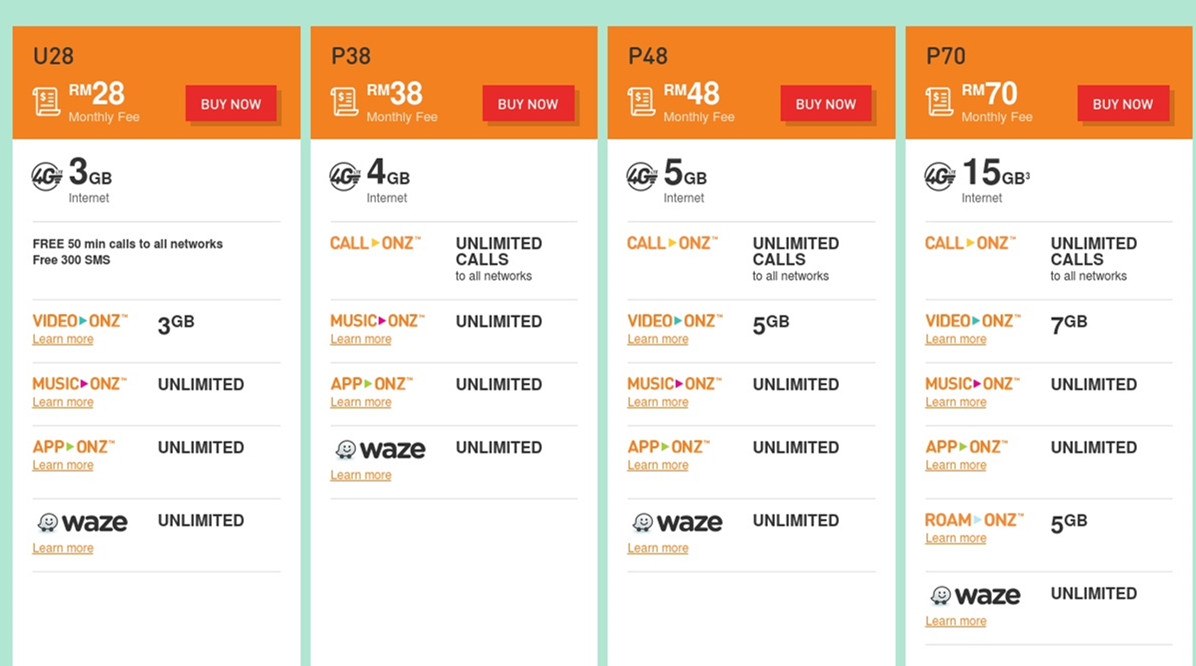
Task: Click the 4G icon next to 4GB
Action: (344, 176)
